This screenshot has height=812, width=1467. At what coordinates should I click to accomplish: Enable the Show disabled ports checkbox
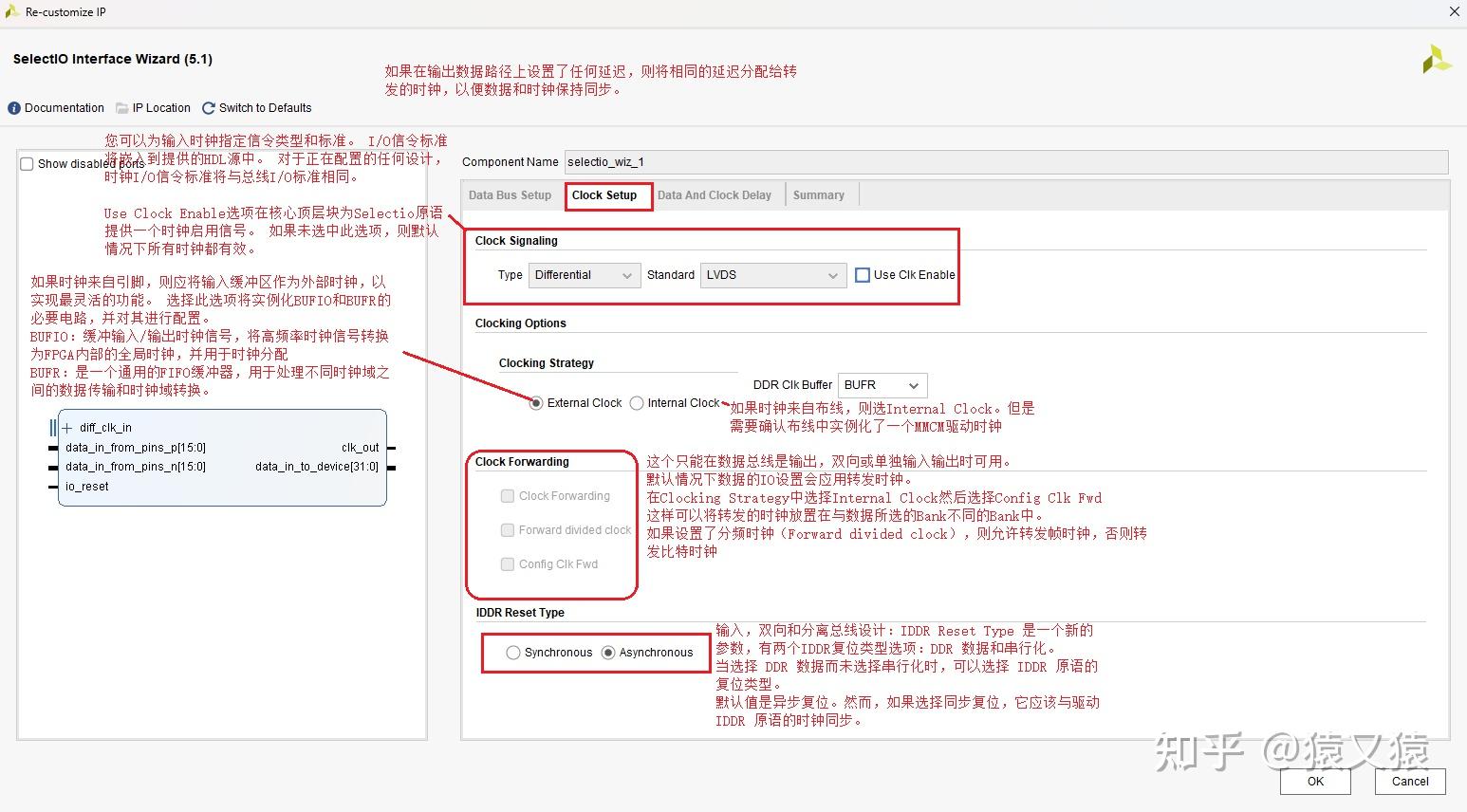pyautogui.click(x=27, y=163)
